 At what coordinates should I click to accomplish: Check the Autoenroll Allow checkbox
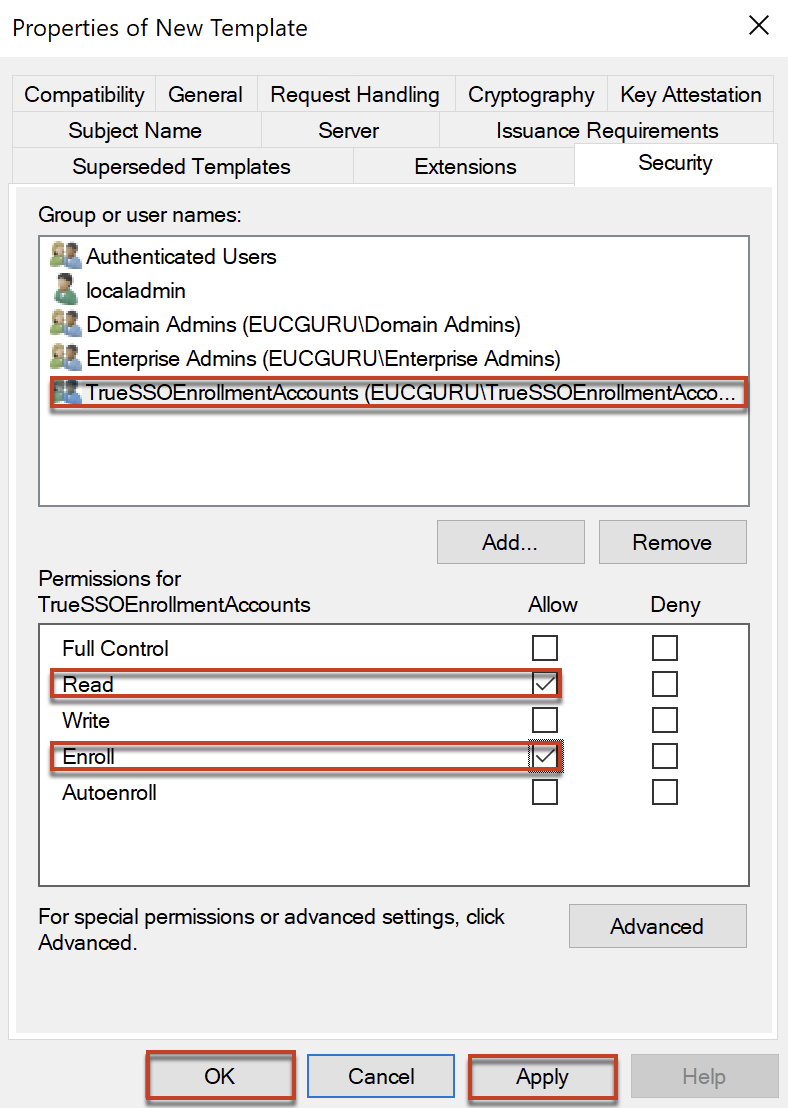tap(545, 792)
